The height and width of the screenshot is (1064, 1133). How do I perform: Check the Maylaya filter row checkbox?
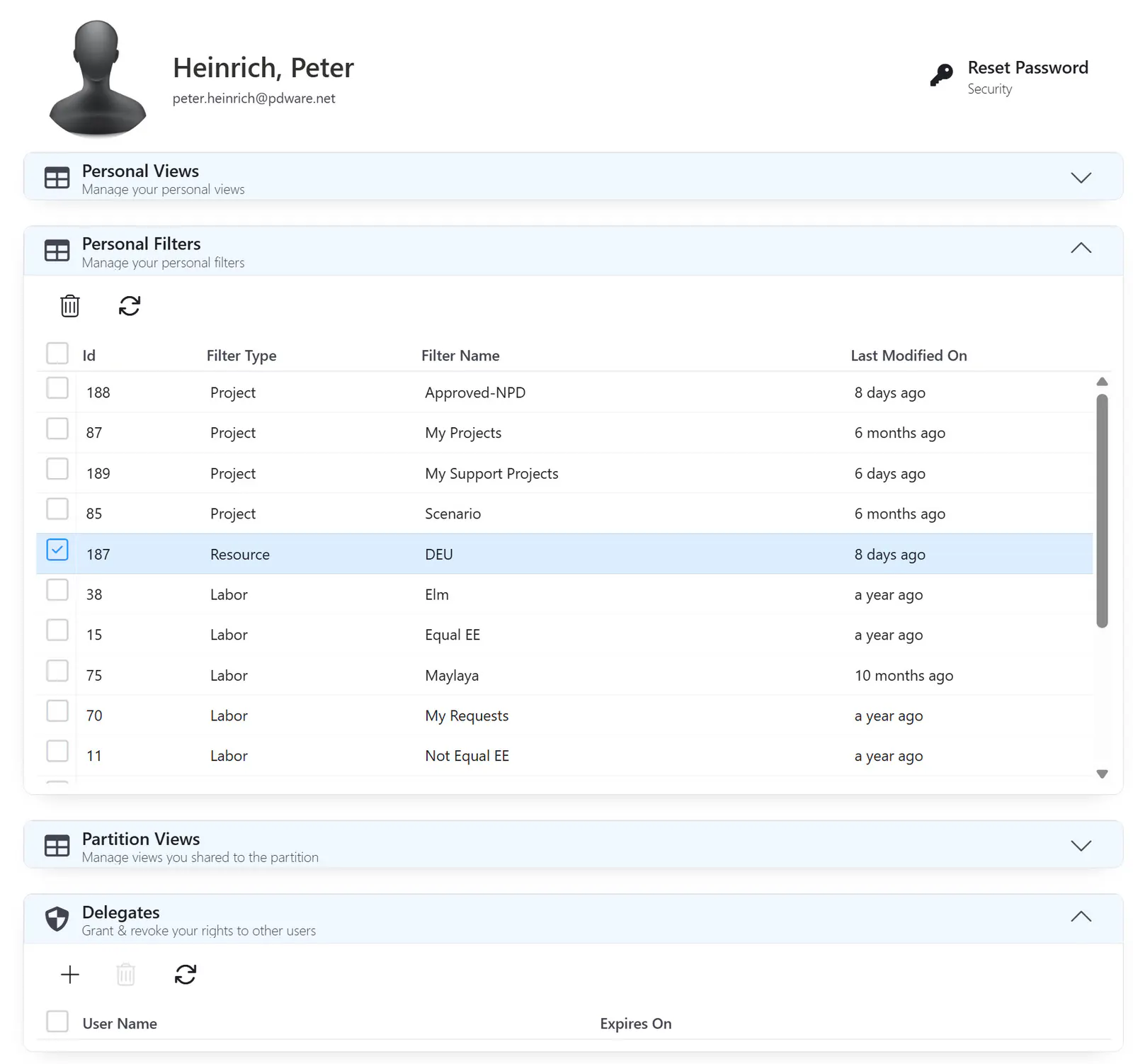(x=57, y=671)
